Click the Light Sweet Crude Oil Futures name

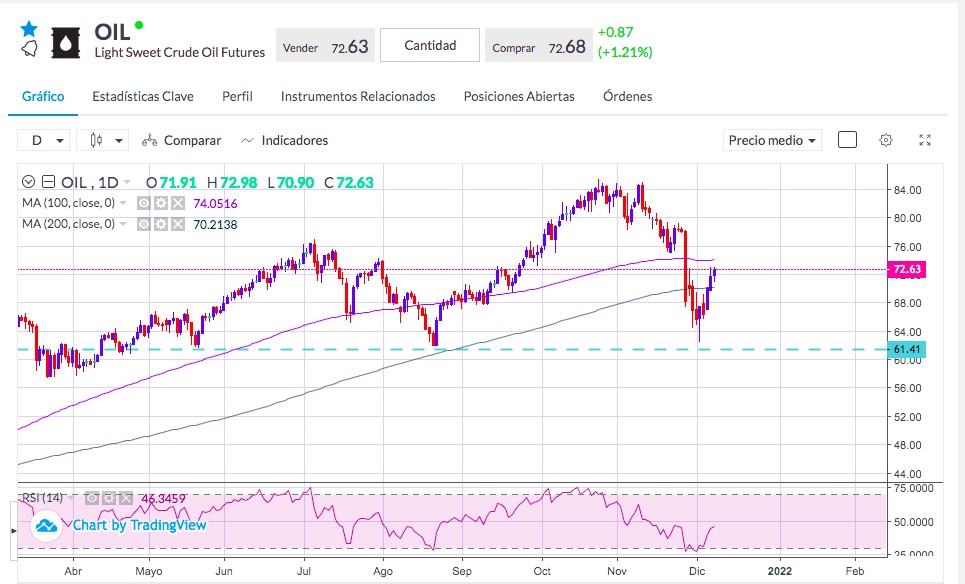click(180, 53)
